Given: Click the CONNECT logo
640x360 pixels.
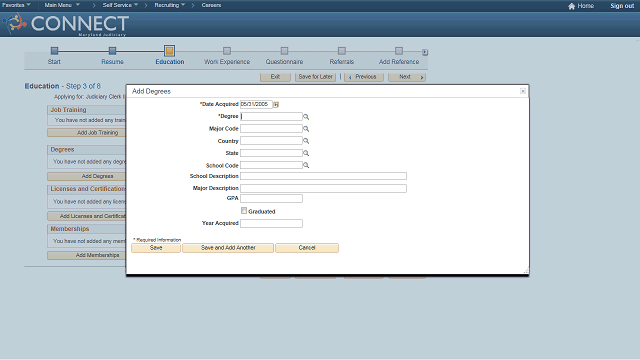Looking at the screenshot, I should [66, 24].
